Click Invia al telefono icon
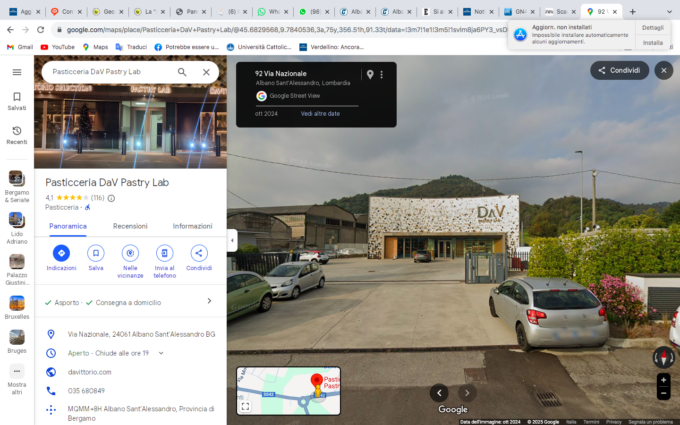 coord(165,254)
